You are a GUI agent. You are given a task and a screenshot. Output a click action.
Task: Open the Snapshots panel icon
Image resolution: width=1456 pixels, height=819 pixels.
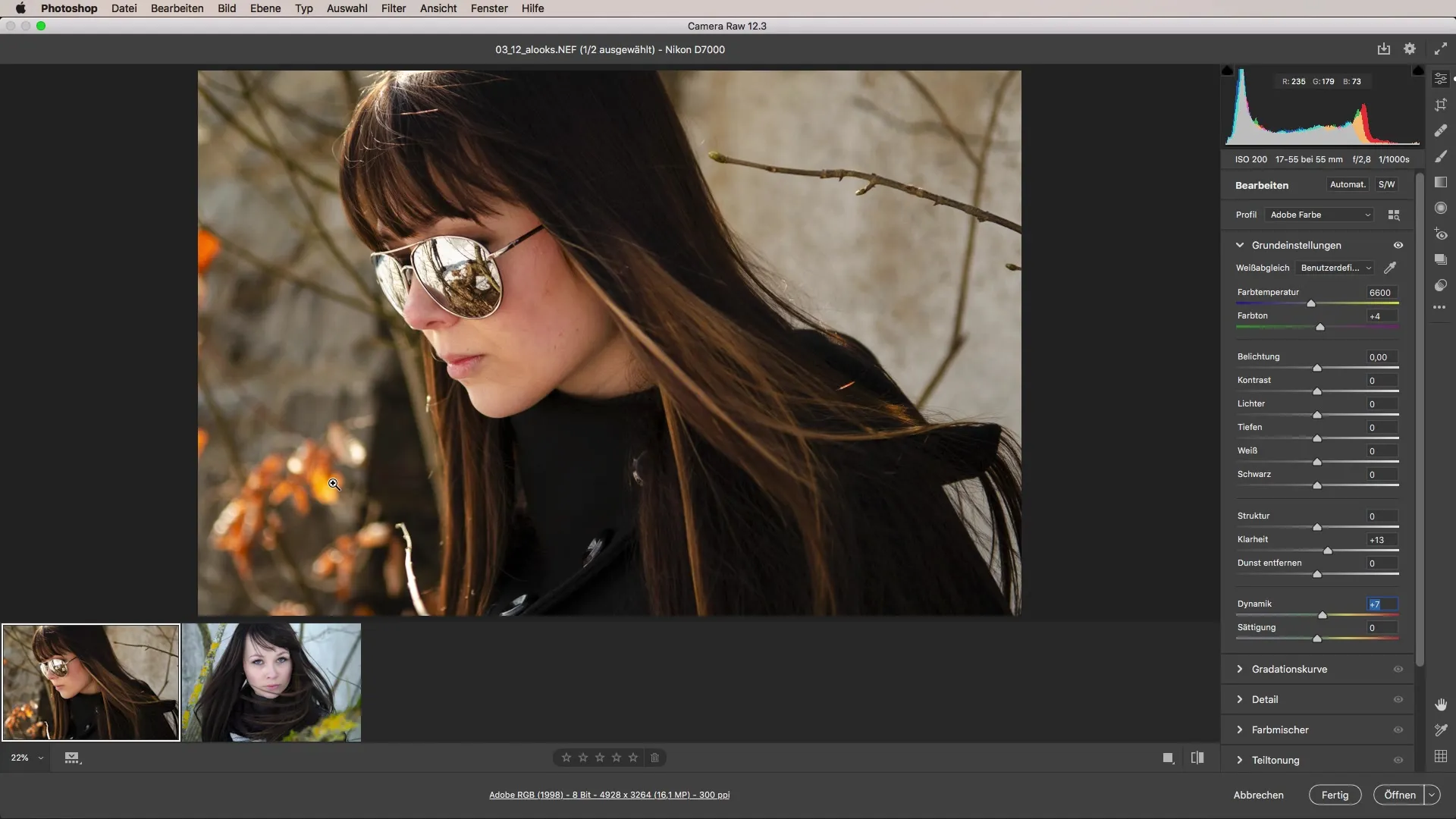point(1441,259)
